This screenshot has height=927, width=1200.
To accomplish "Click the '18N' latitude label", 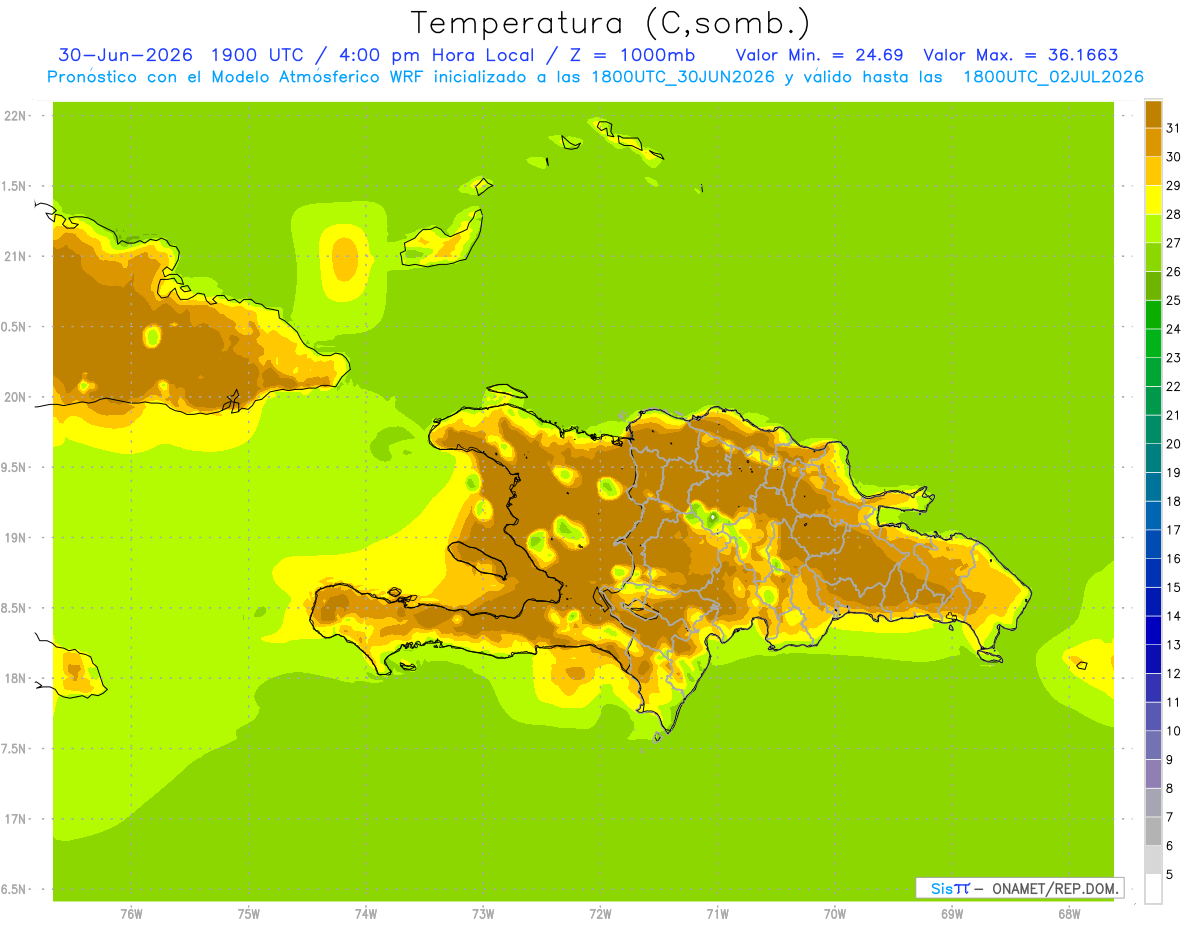I will coord(16,678).
